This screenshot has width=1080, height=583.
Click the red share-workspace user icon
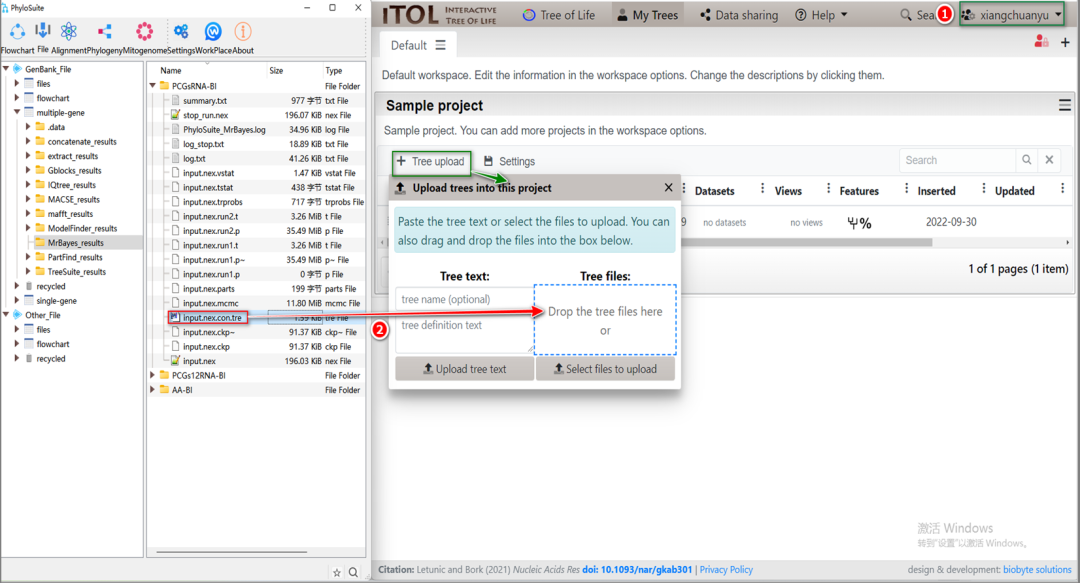pyautogui.click(x=1041, y=42)
